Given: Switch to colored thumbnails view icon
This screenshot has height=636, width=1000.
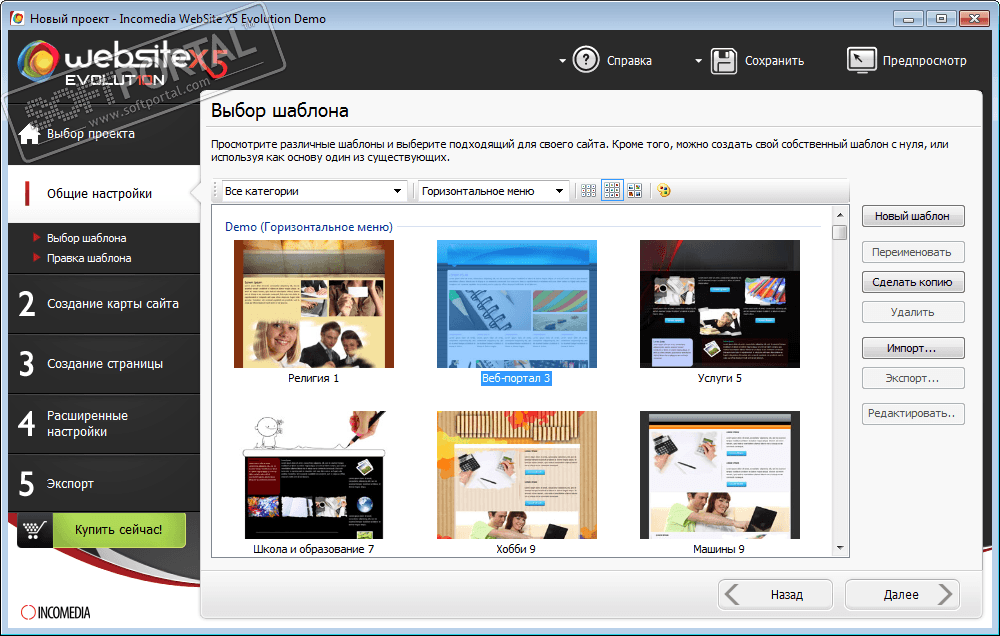Looking at the screenshot, I should (635, 191).
